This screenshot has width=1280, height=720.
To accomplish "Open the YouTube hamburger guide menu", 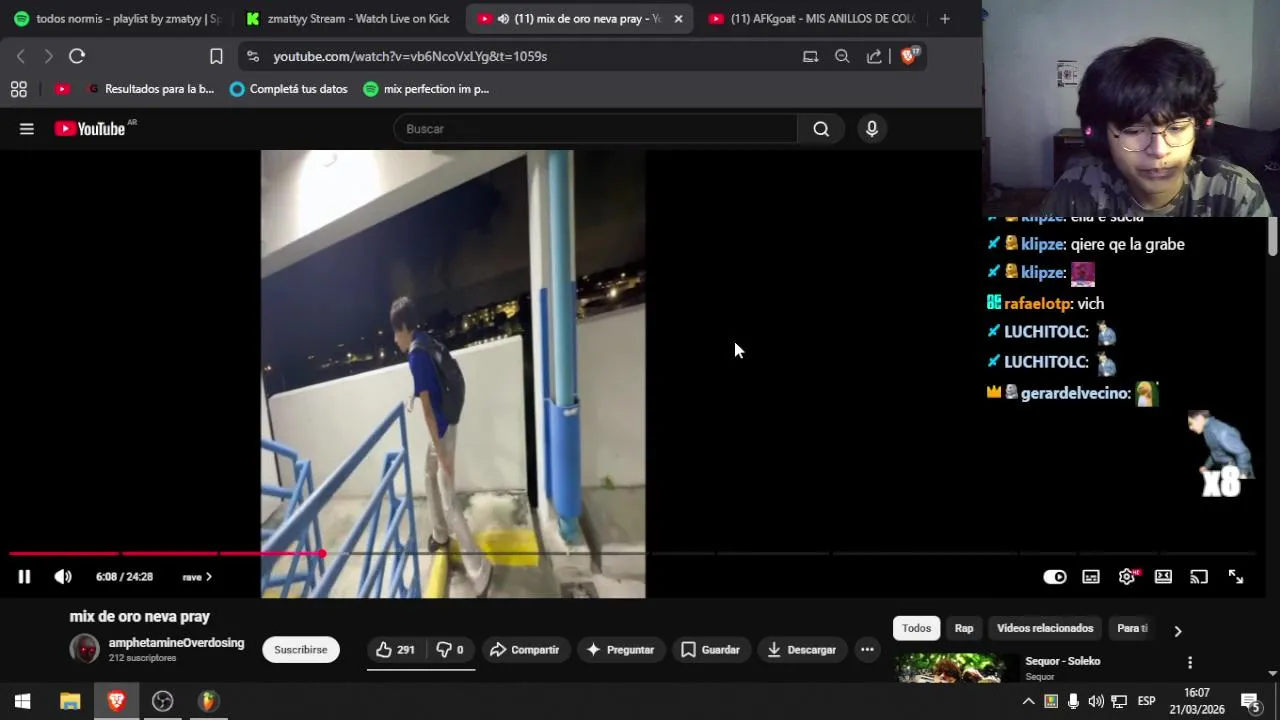I will (27, 129).
